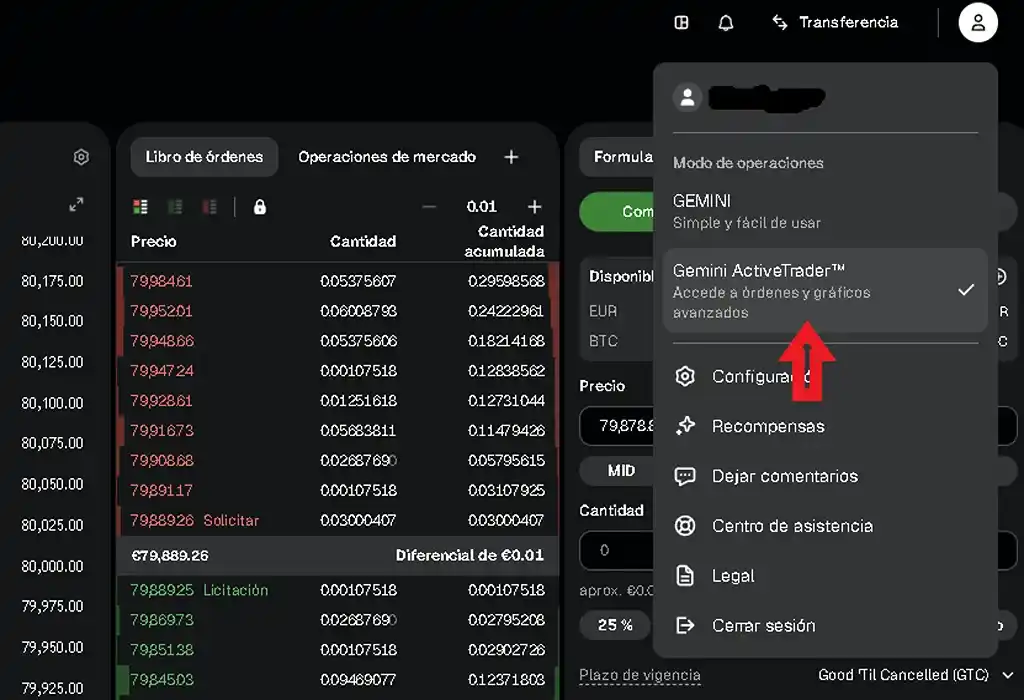The width and height of the screenshot is (1024, 700).
Task: Select the 79889.25 Licitación bid row
Action: coord(338,590)
